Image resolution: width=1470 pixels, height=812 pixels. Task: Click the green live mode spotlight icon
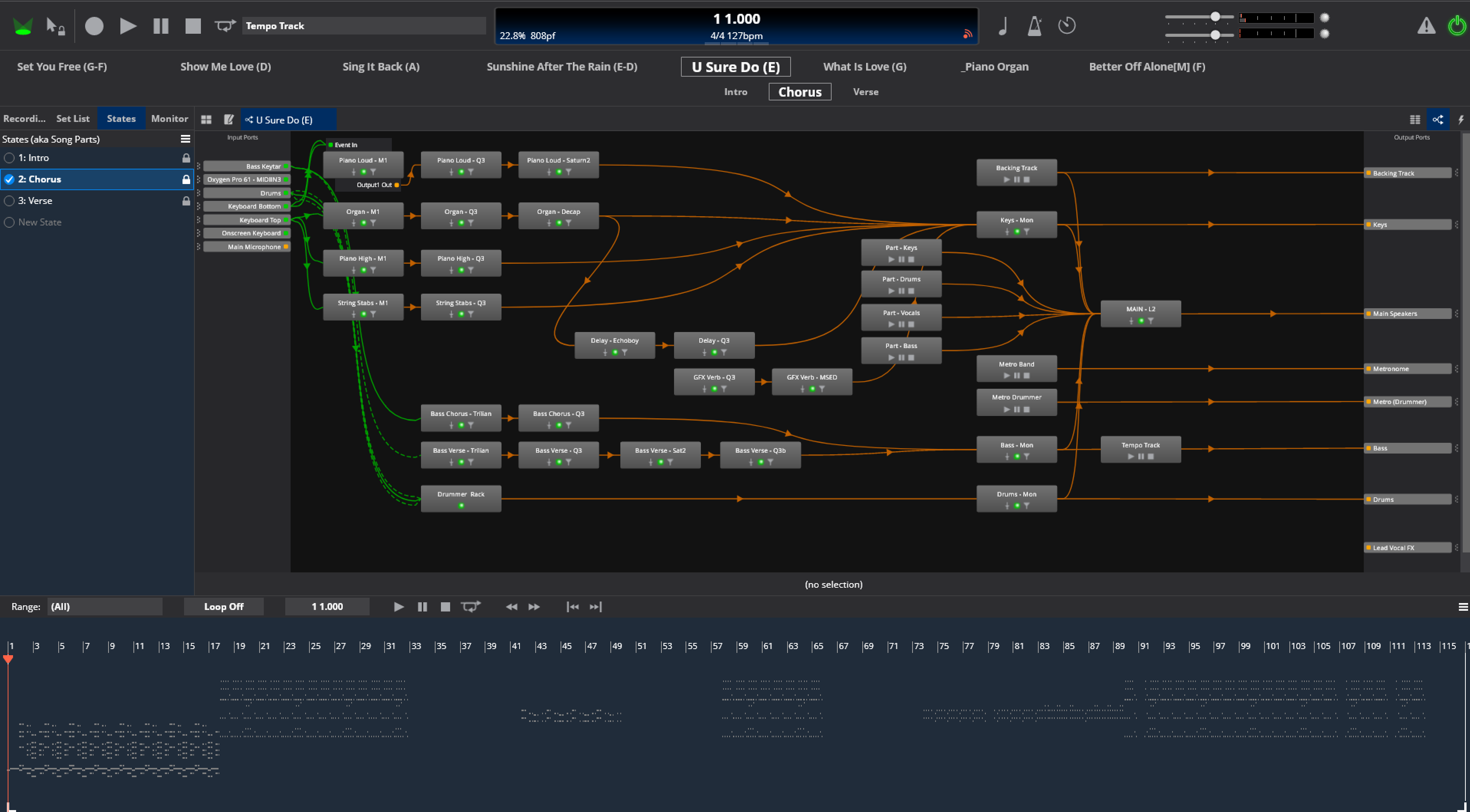click(x=22, y=26)
